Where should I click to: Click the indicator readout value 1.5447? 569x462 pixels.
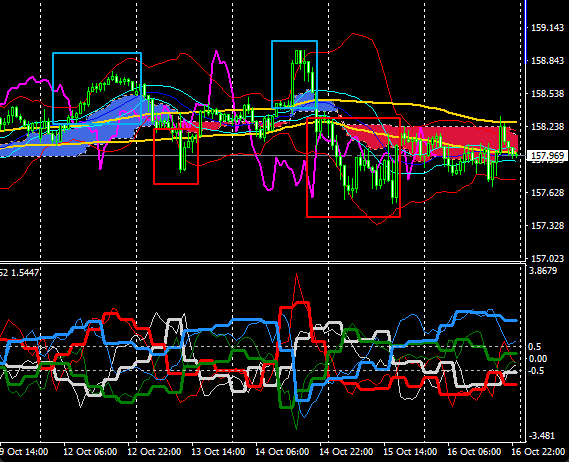coord(25,273)
